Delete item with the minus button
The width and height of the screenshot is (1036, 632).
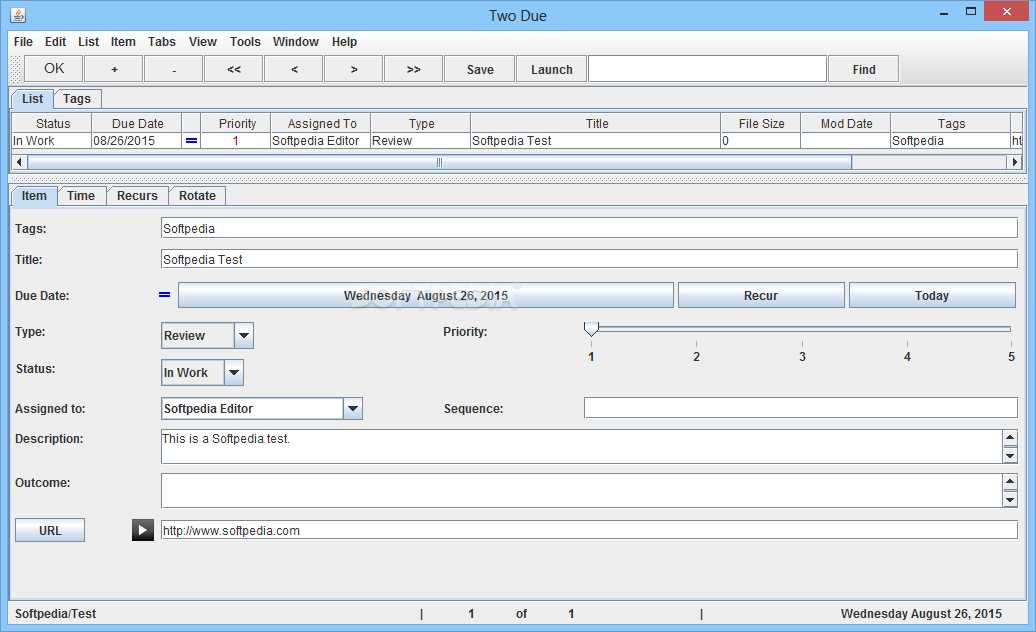click(x=174, y=69)
